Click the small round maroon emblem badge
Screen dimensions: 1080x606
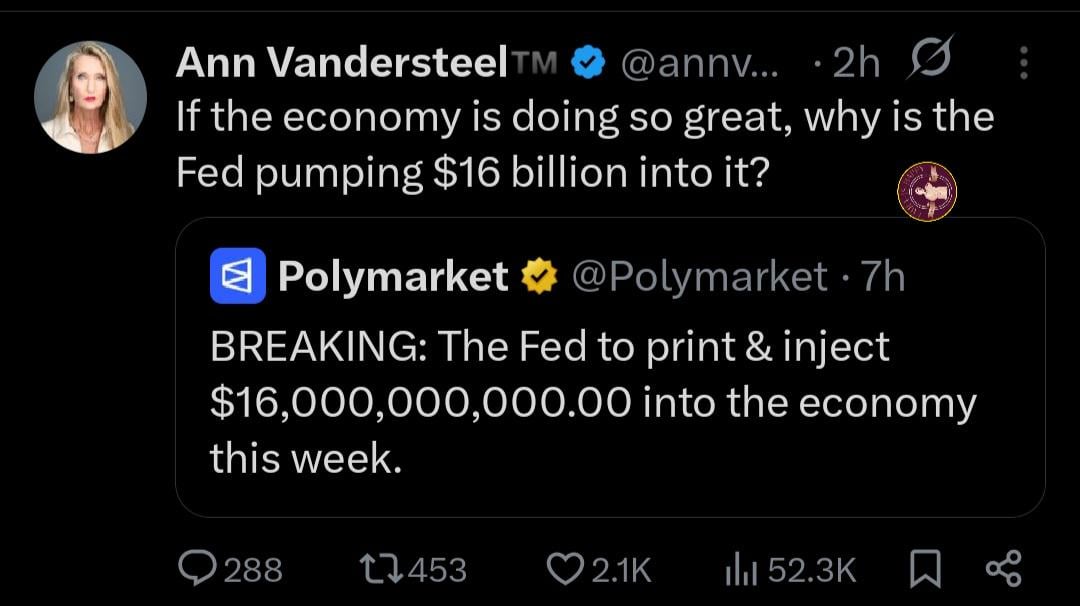point(927,191)
